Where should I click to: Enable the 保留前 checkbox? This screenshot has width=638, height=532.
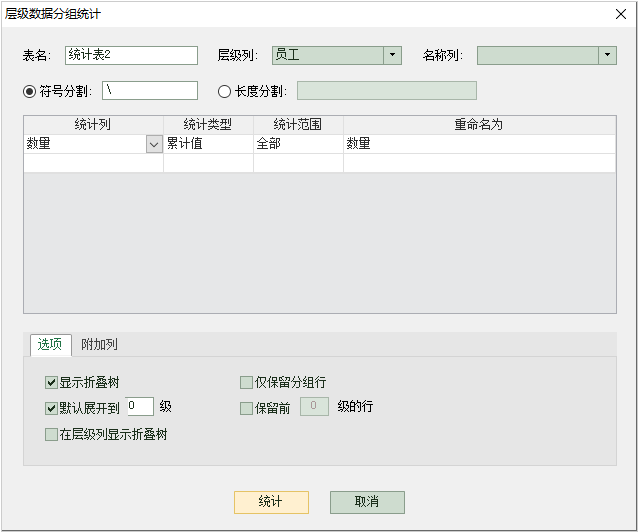tap(246, 408)
